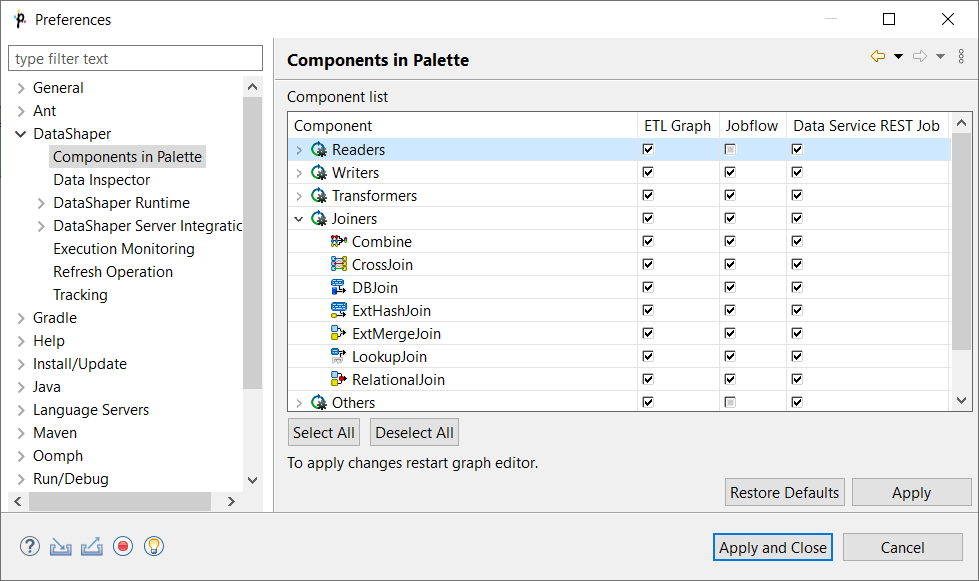The height and width of the screenshot is (581, 979).
Task: Click the back navigation arrow icon
Action: (x=878, y=57)
